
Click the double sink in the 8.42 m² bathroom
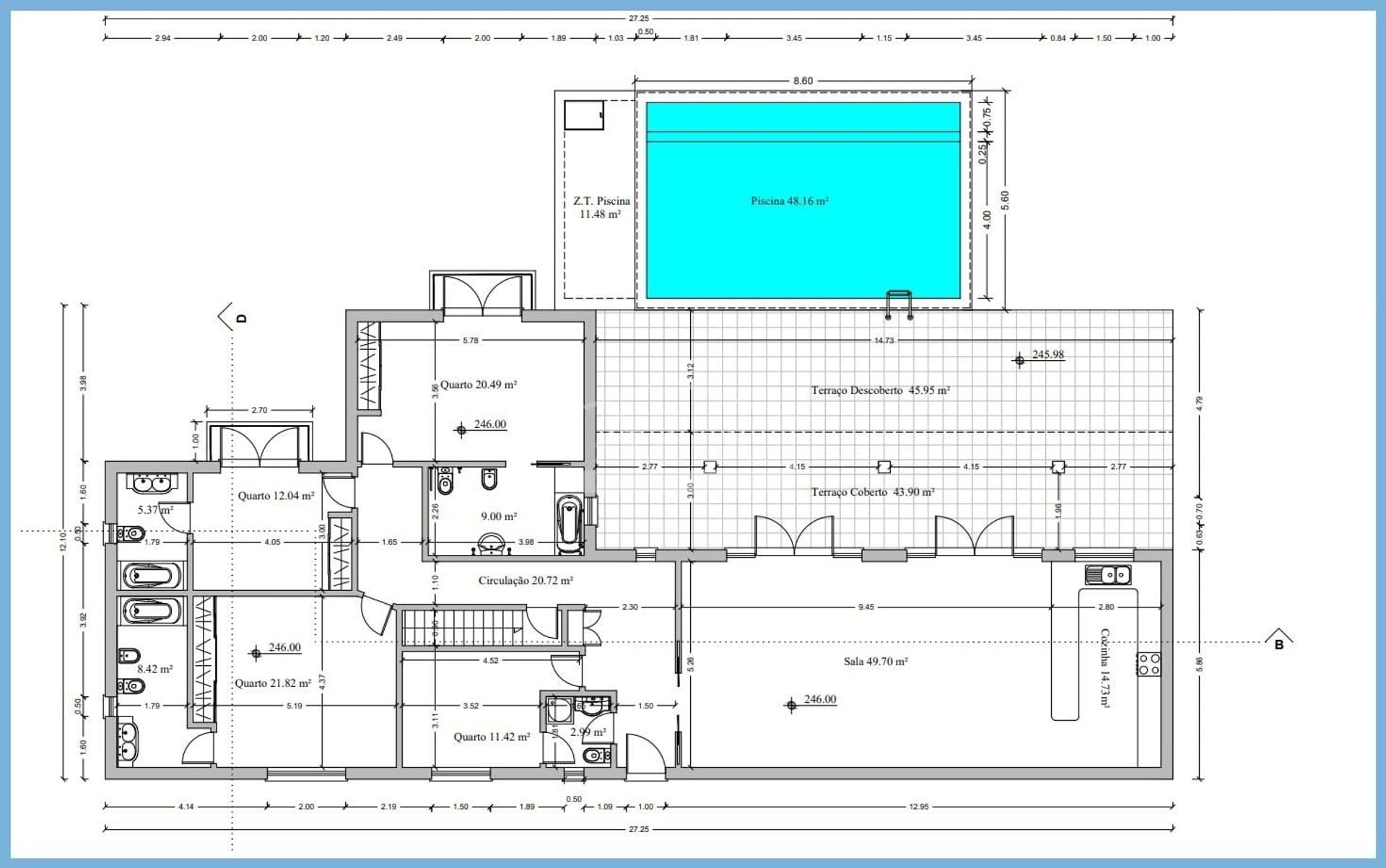128,740
